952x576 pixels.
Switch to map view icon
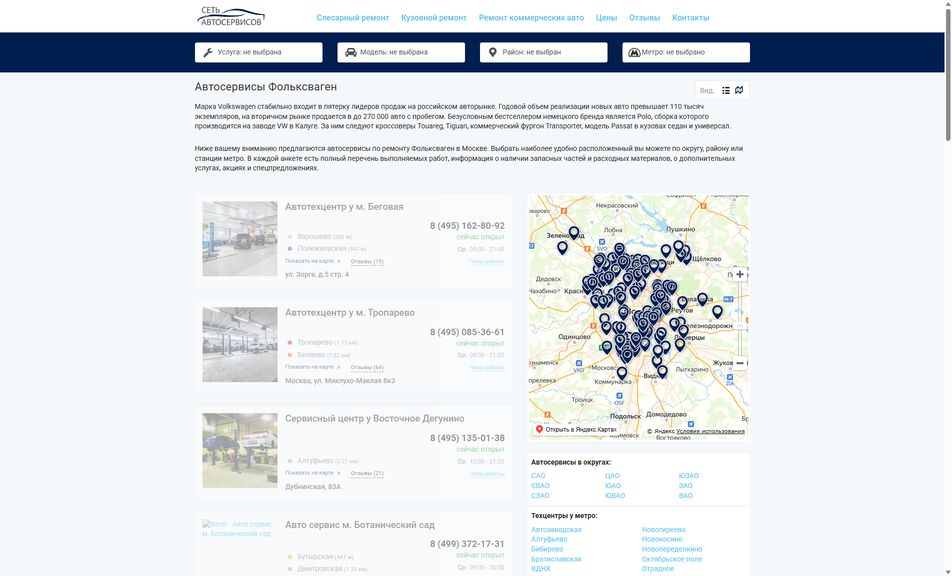click(x=739, y=90)
